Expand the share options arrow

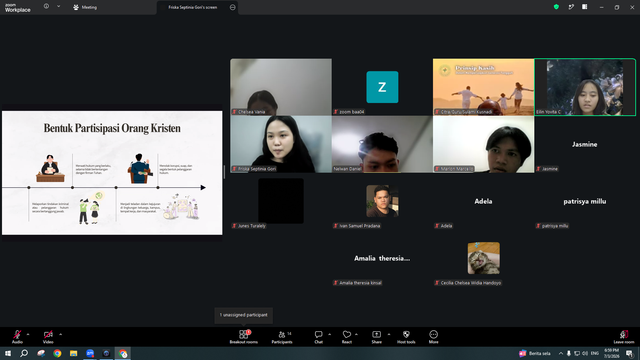coord(389,334)
